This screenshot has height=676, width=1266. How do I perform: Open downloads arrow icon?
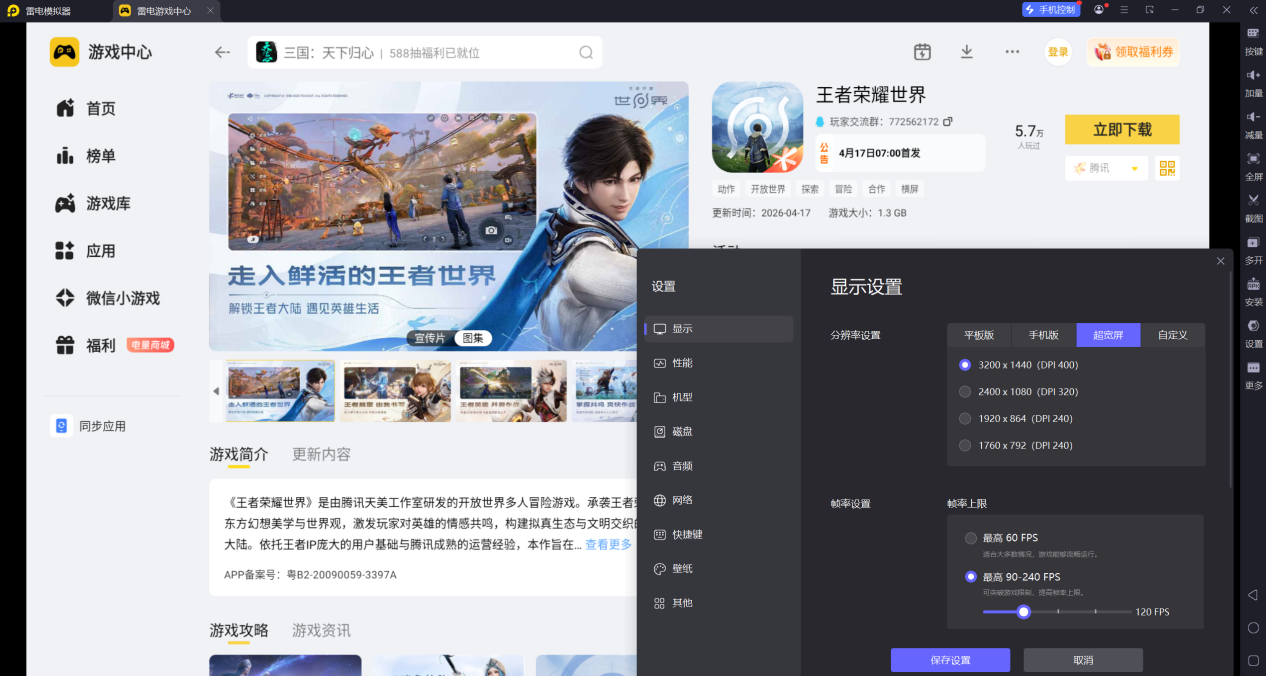click(967, 52)
